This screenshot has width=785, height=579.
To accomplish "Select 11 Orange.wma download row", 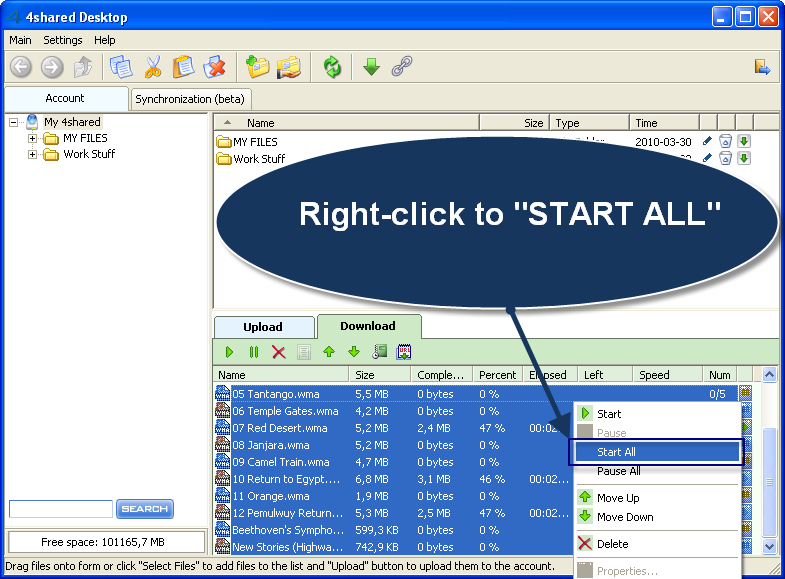I will pos(394,496).
